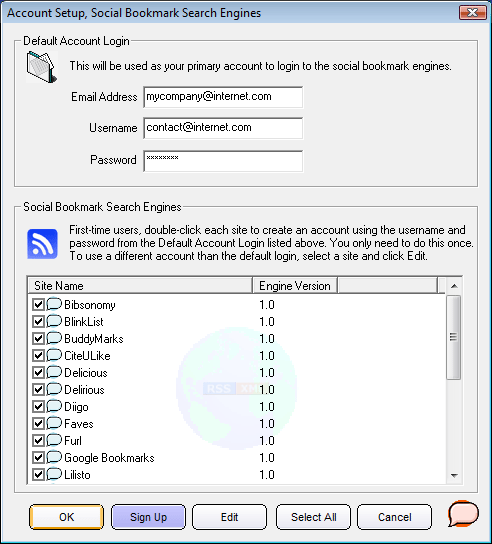The width and height of the screenshot is (492, 544).
Task: Uncheck the Faves checkbox
Action: click(38, 423)
